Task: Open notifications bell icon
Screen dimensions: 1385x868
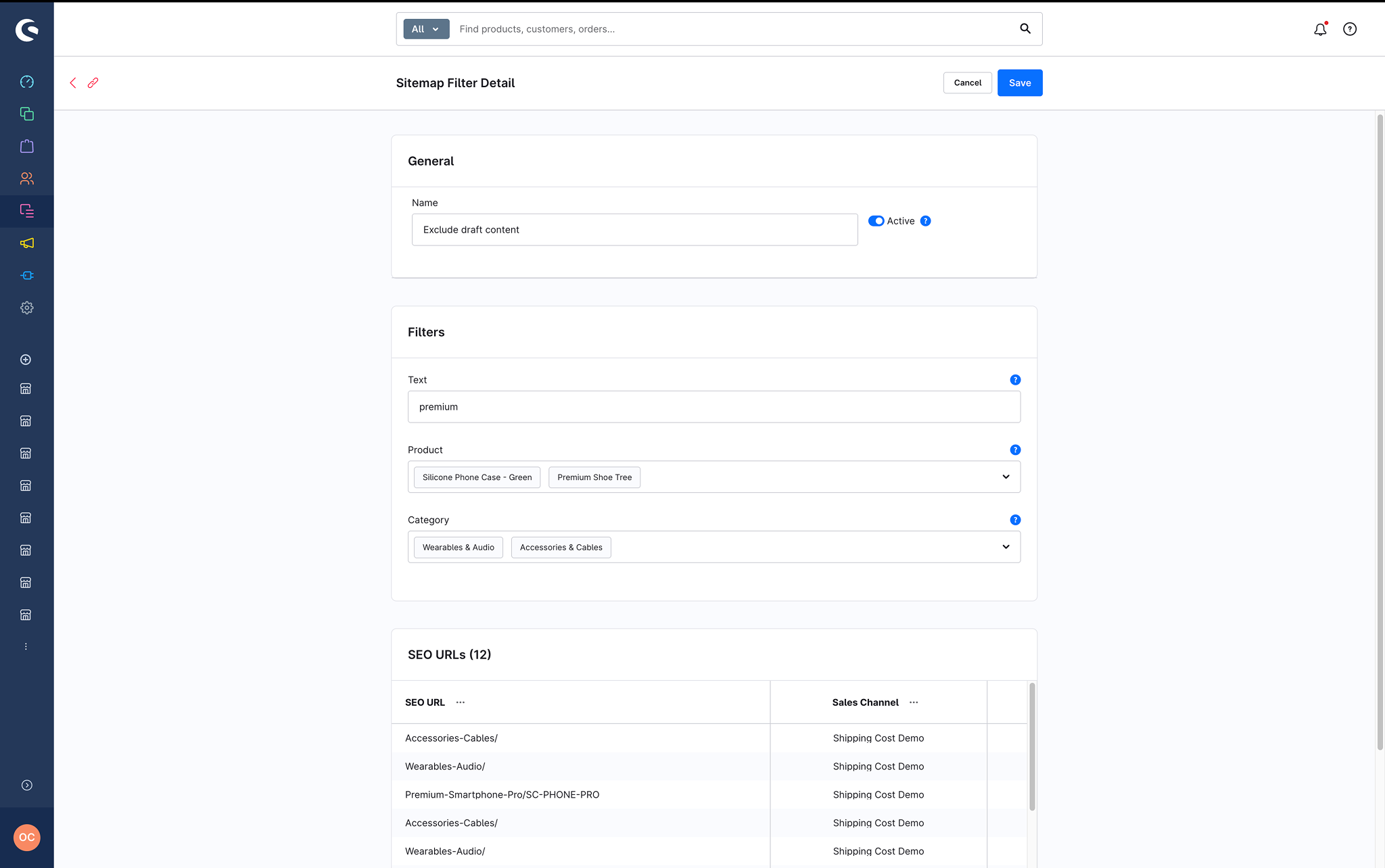Action: [x=1320, y=29]
